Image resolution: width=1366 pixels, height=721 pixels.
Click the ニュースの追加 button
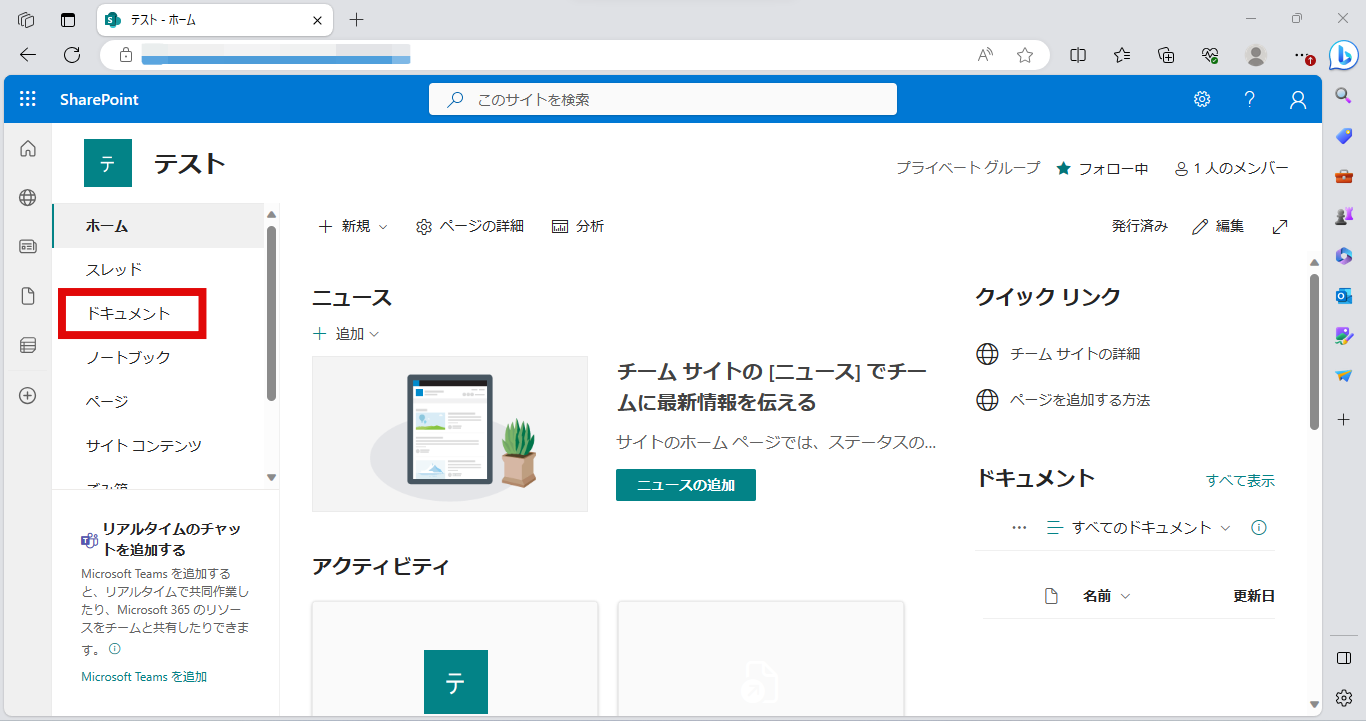coord(685,485)
